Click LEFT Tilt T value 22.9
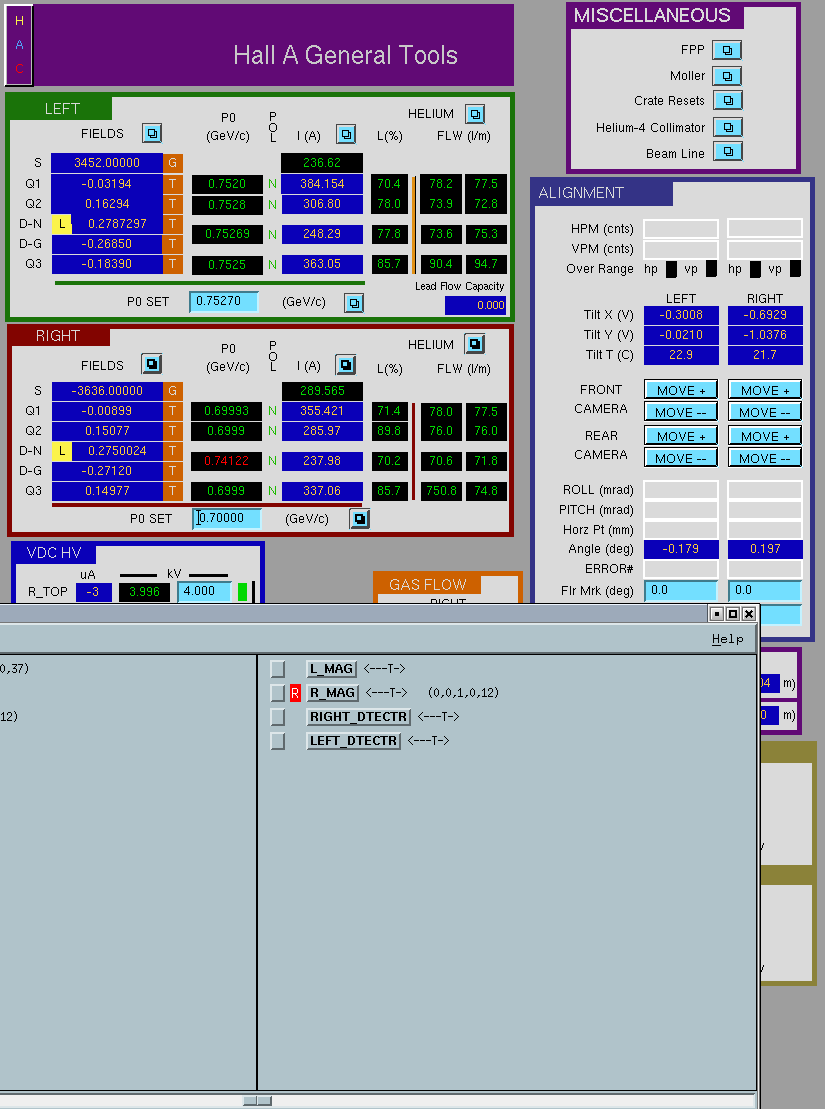Viewport: 825px width, 1109px height. pyautogui.click(x=681, y=354)
